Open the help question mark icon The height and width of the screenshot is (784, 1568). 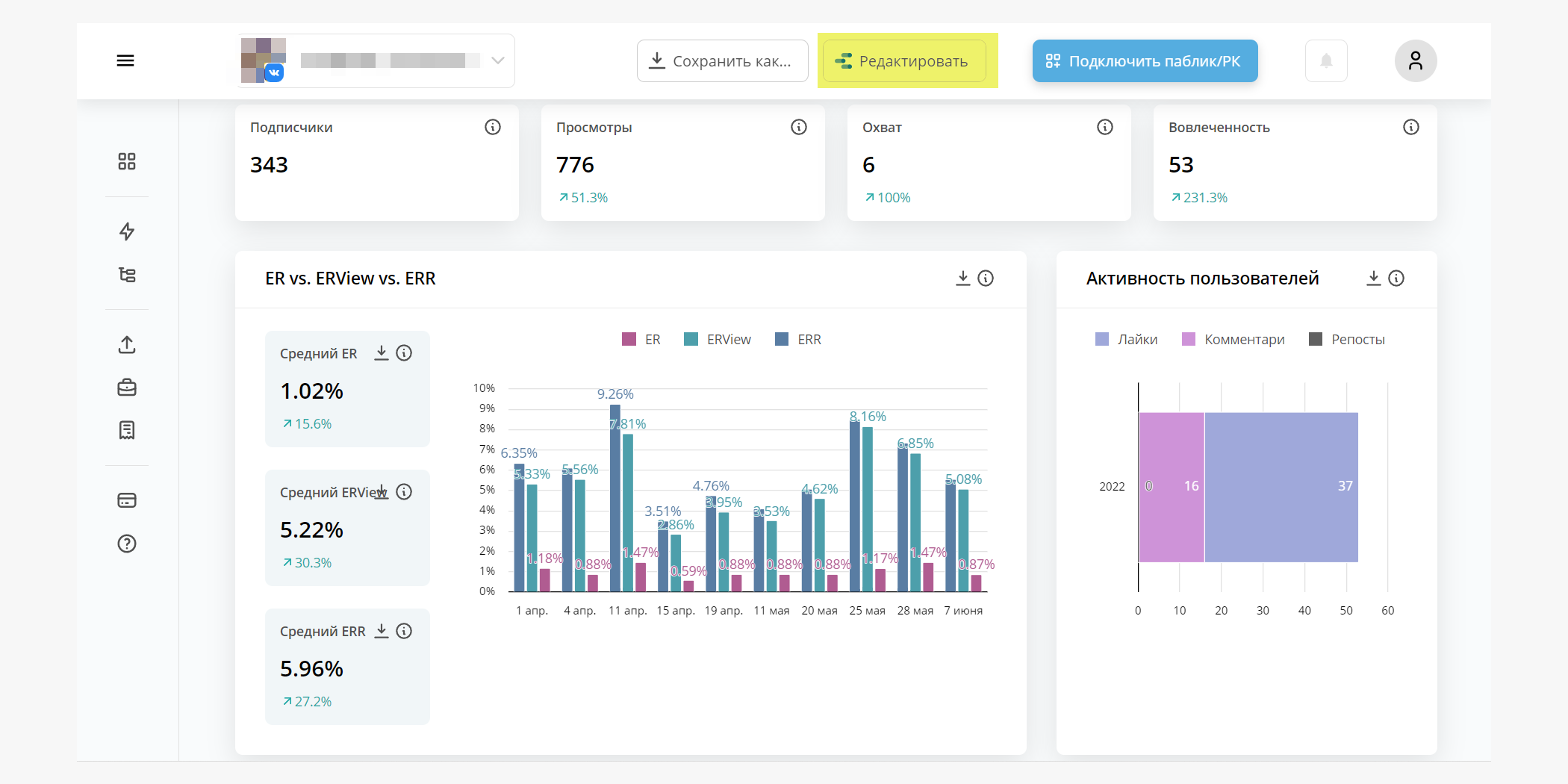pyautogui.click(x=127, y=544)
